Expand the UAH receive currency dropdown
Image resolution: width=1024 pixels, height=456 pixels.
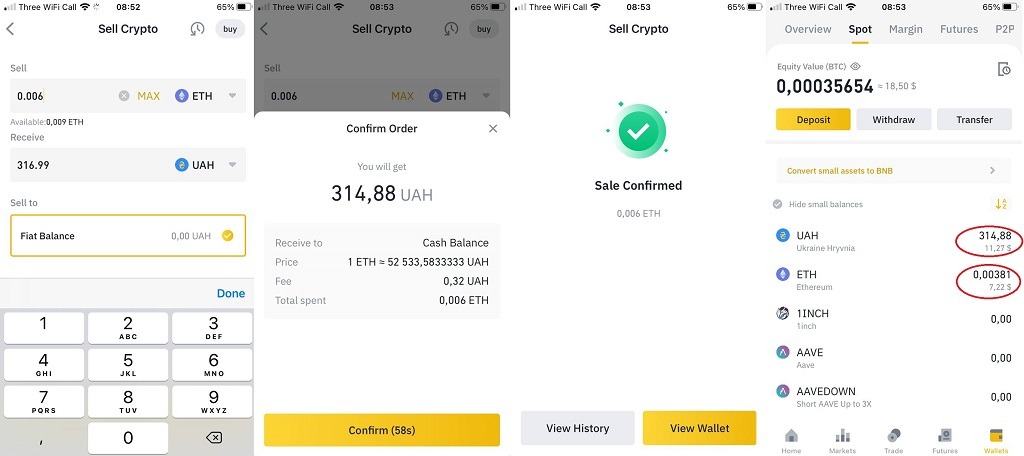pos(232,165)
